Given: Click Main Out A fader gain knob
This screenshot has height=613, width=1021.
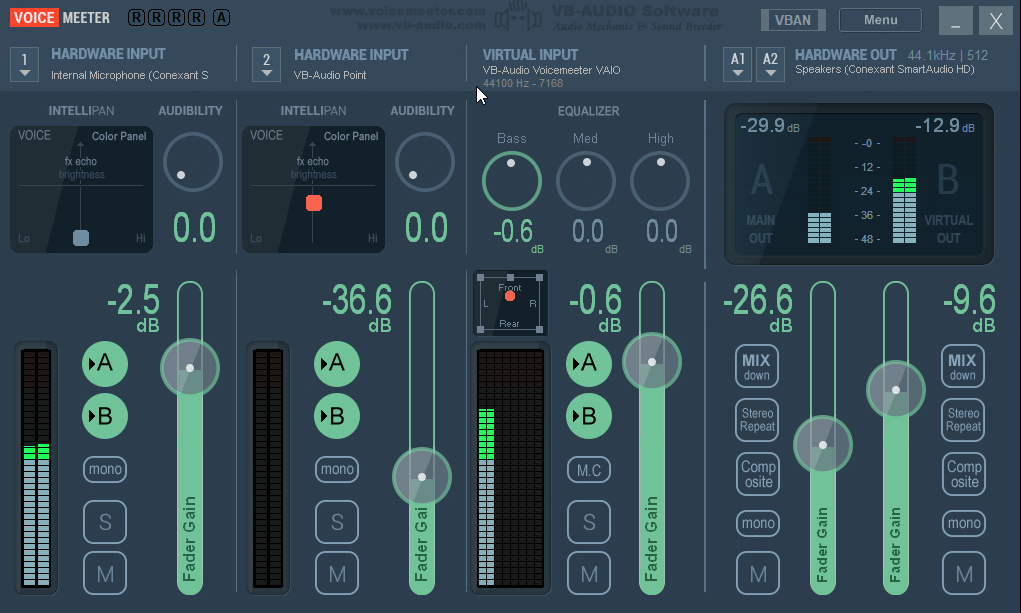Looking at the screenshot, I should coord(823,445).
